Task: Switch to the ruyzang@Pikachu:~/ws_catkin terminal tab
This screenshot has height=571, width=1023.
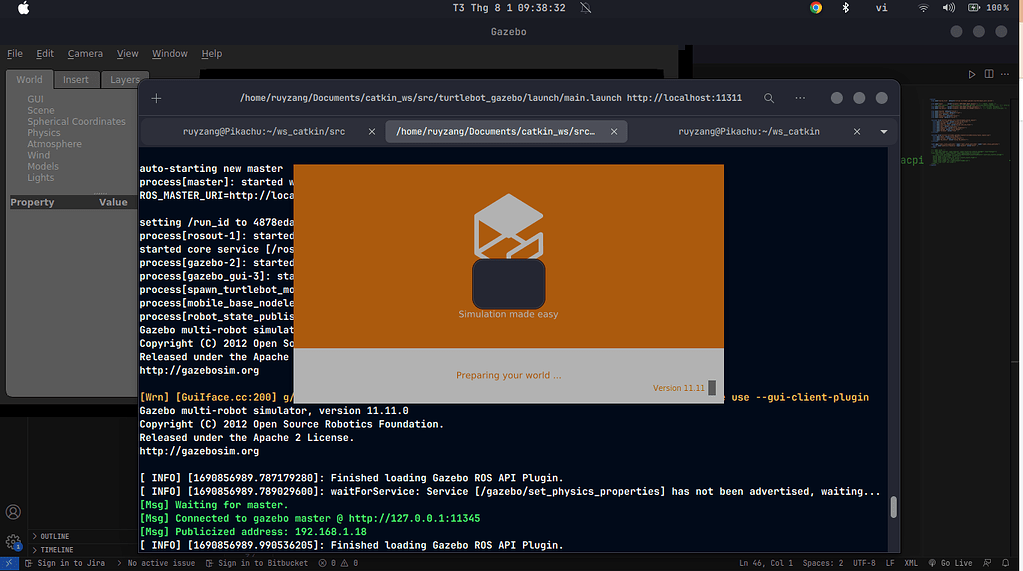Action: point(749,131)
